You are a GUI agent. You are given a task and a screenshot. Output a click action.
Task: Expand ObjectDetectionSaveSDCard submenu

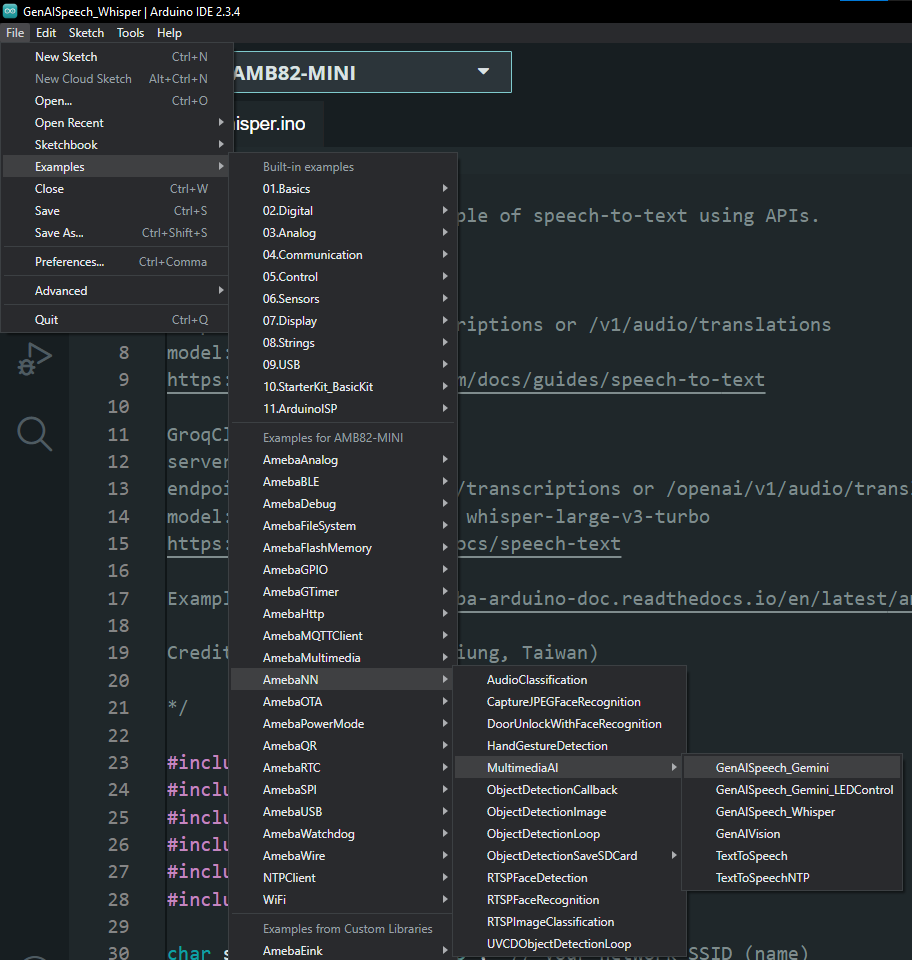pyautogui.click(x=569, y=857)
